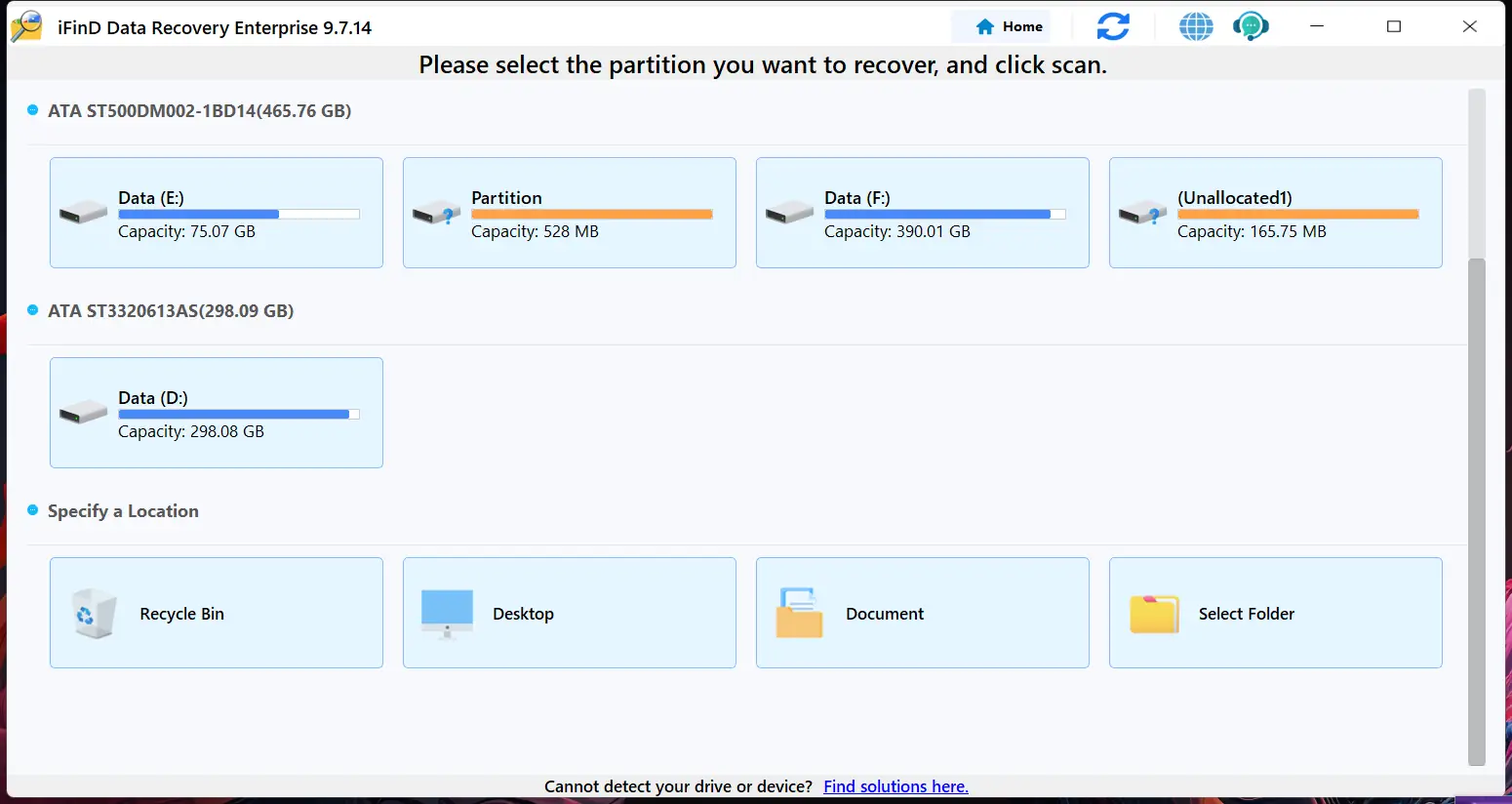Select the (Unallocated1) partition card
Screen dimensions: 1512x804
1276,213
